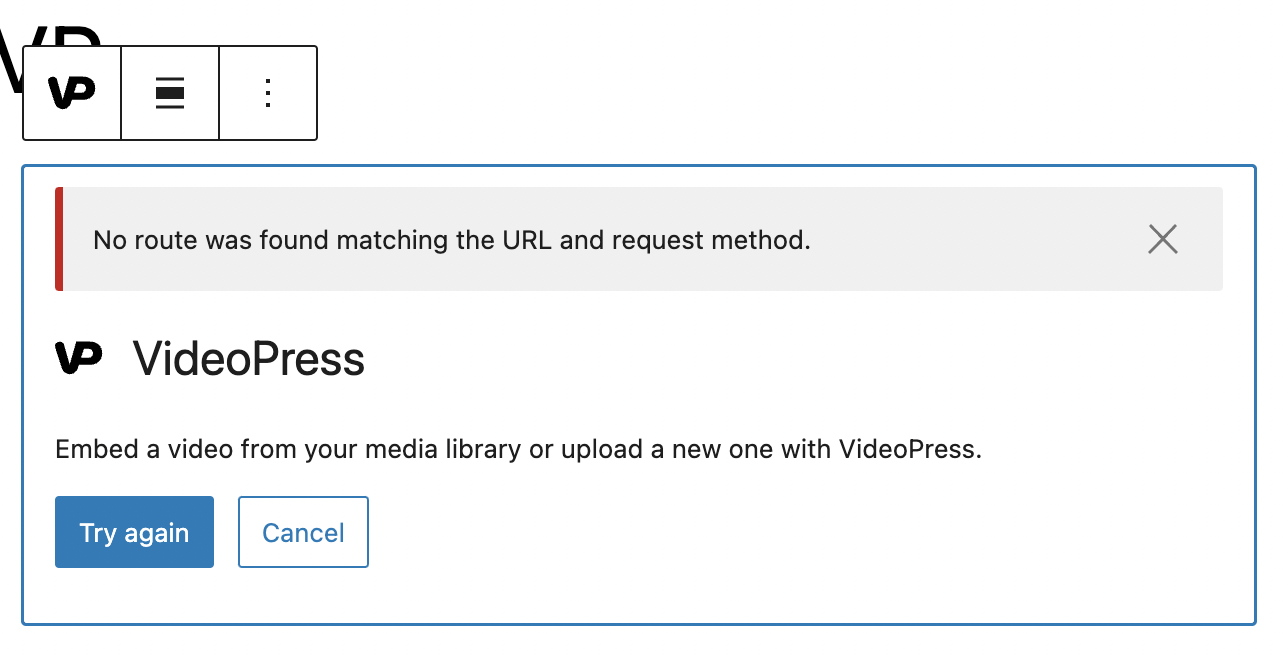Viewport: 1288px width, 660px height.
Task: Cancel the VideoPress embed attempt
Action: tap(303, 531)
